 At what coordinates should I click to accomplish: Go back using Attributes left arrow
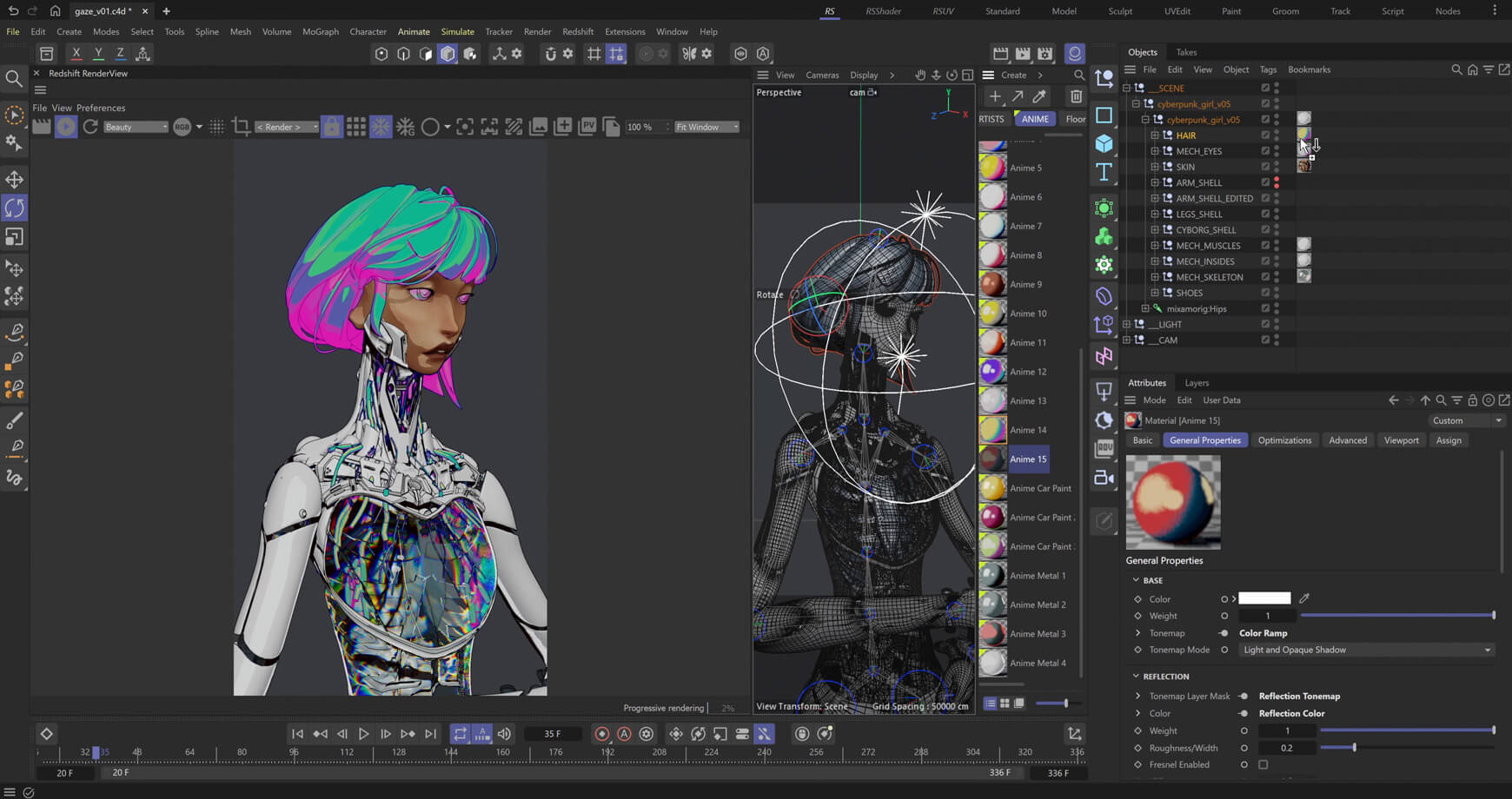1394,400
